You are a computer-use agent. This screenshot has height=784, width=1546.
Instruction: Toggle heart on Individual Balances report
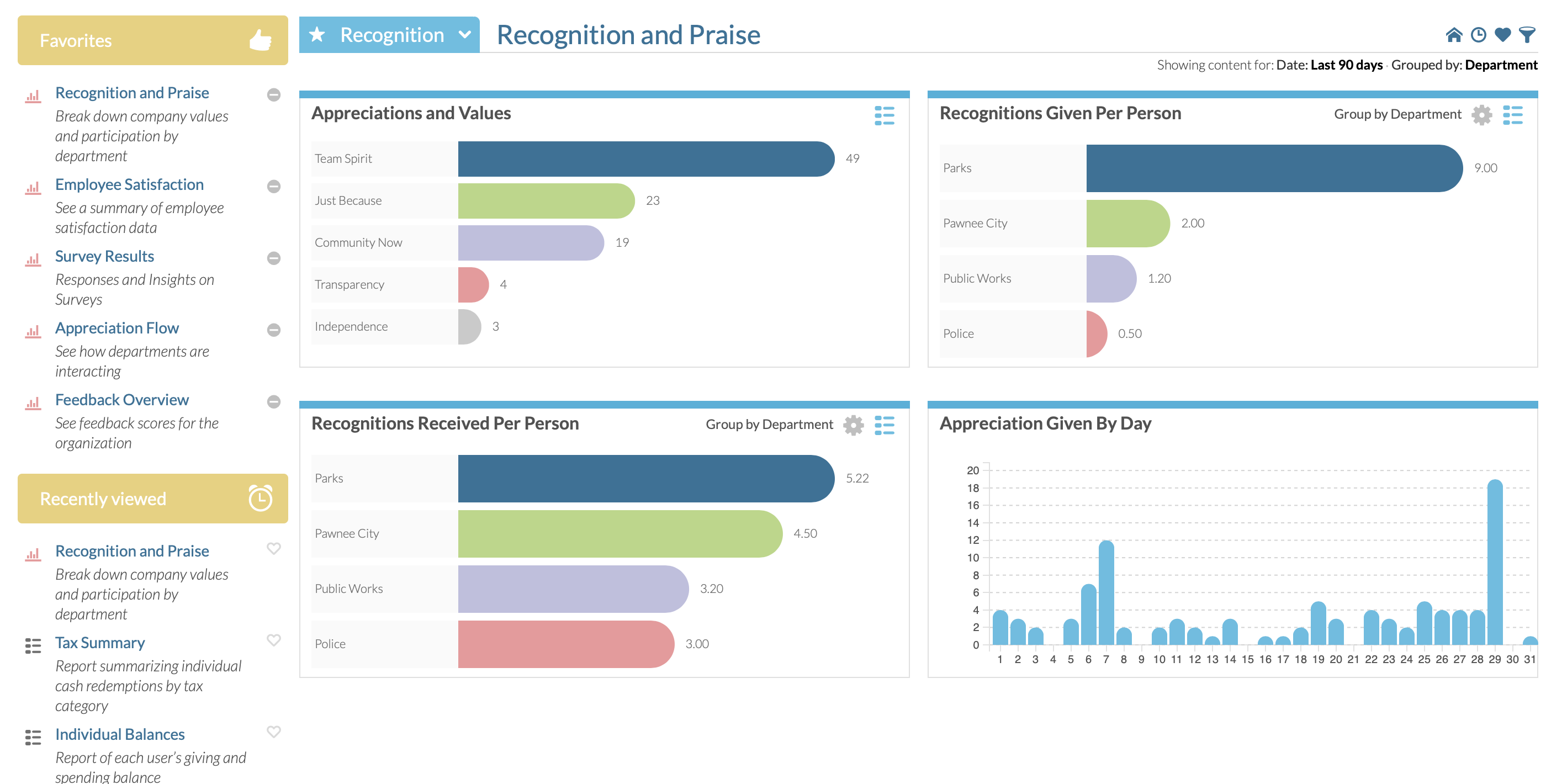(x=274, y=732)
